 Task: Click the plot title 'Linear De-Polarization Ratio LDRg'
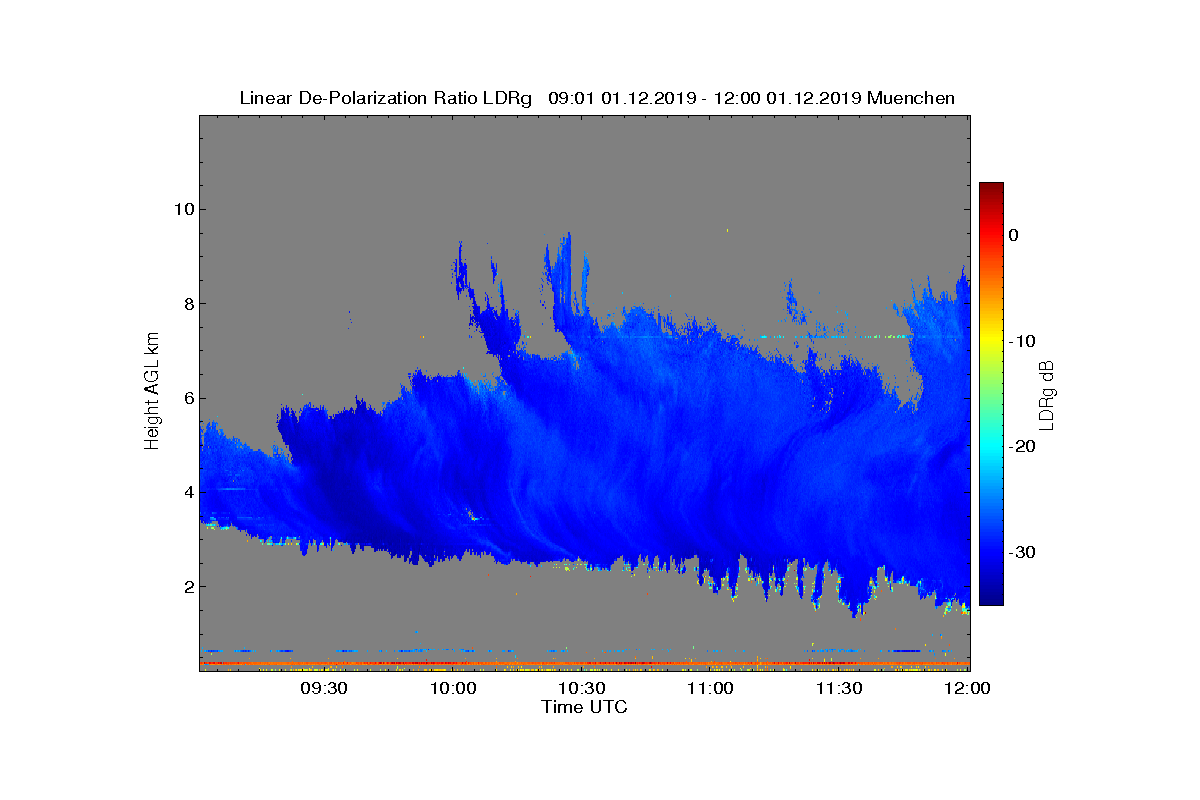386,98
